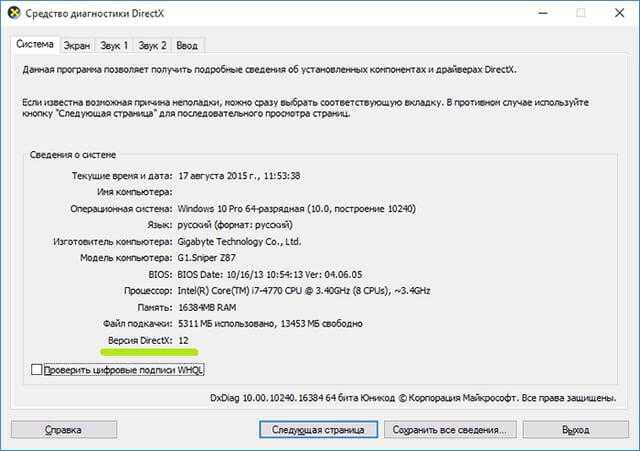Select the G1.Sniper Z87 model value
640x451 pixels.
[x=207, y=258]
